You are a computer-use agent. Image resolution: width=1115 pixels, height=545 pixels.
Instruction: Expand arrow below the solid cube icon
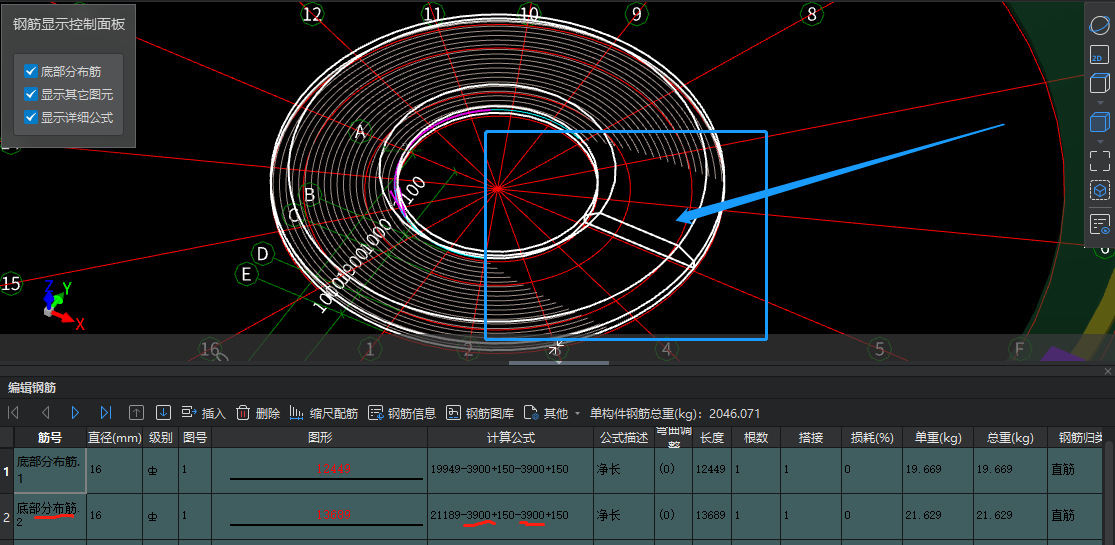click(x=1100, y=142)
